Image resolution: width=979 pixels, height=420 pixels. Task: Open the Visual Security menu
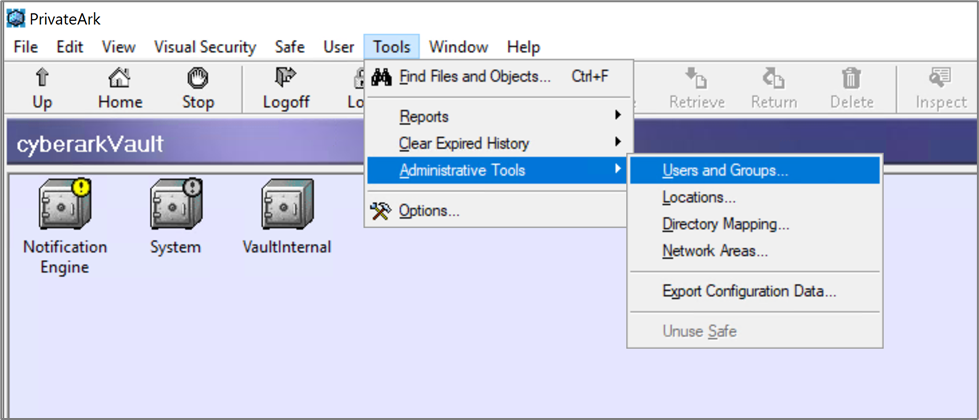tap(205, 47)
